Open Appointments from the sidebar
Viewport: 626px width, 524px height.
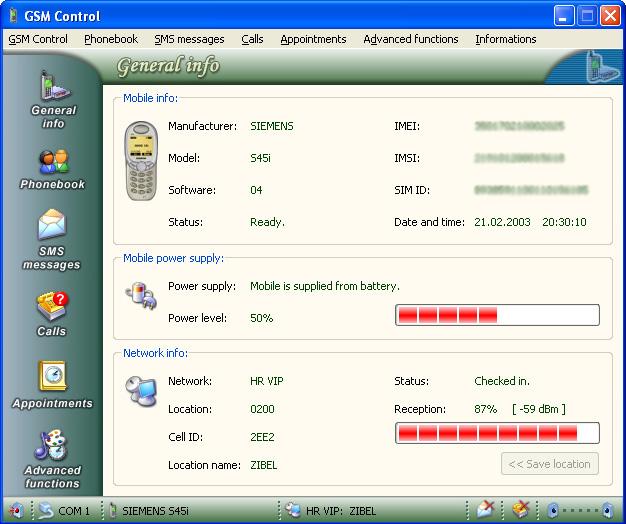point(53,385)
